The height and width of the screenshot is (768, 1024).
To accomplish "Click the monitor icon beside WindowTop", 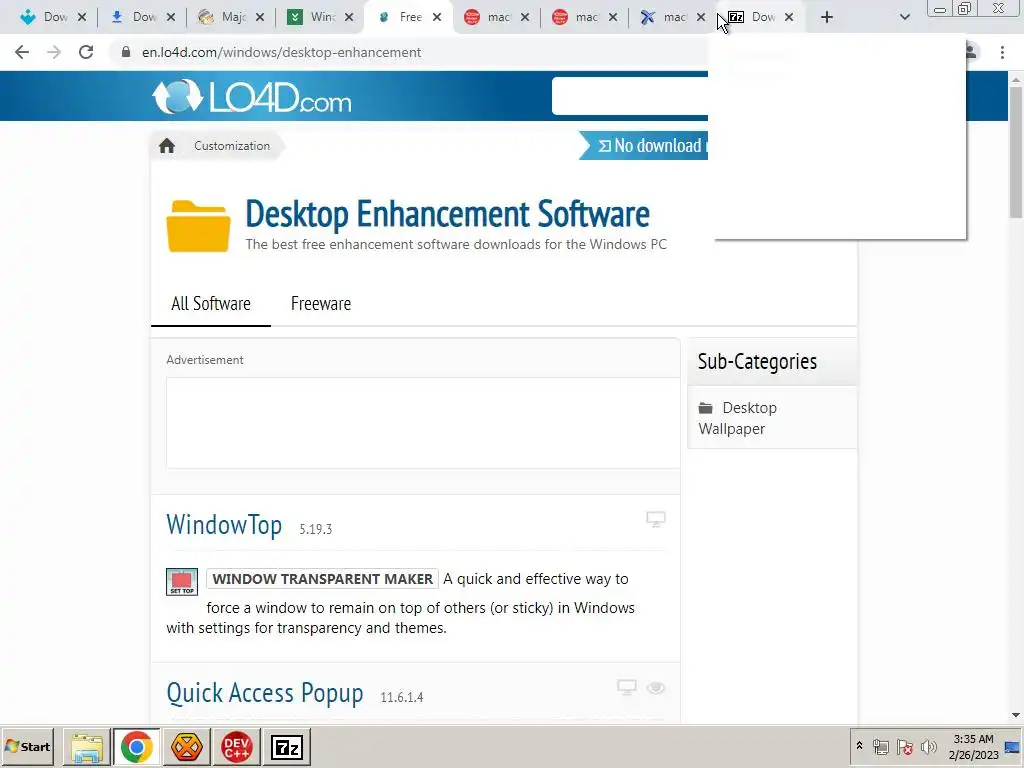I will coord(656,519).
